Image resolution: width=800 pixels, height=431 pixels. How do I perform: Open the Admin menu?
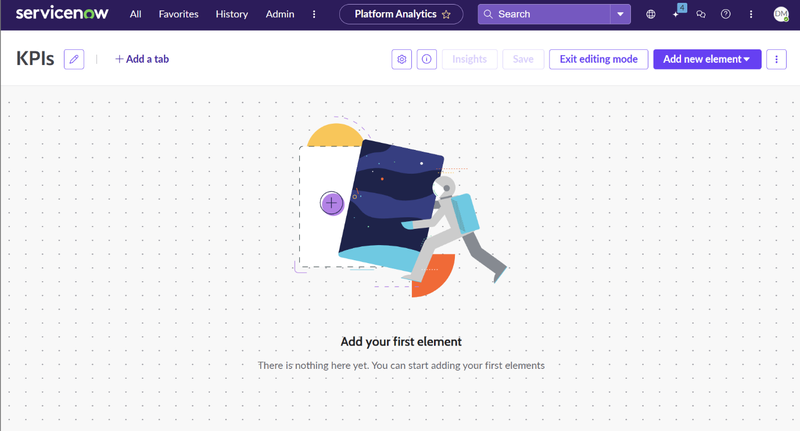pyautogui.click(x=280, y=14)
